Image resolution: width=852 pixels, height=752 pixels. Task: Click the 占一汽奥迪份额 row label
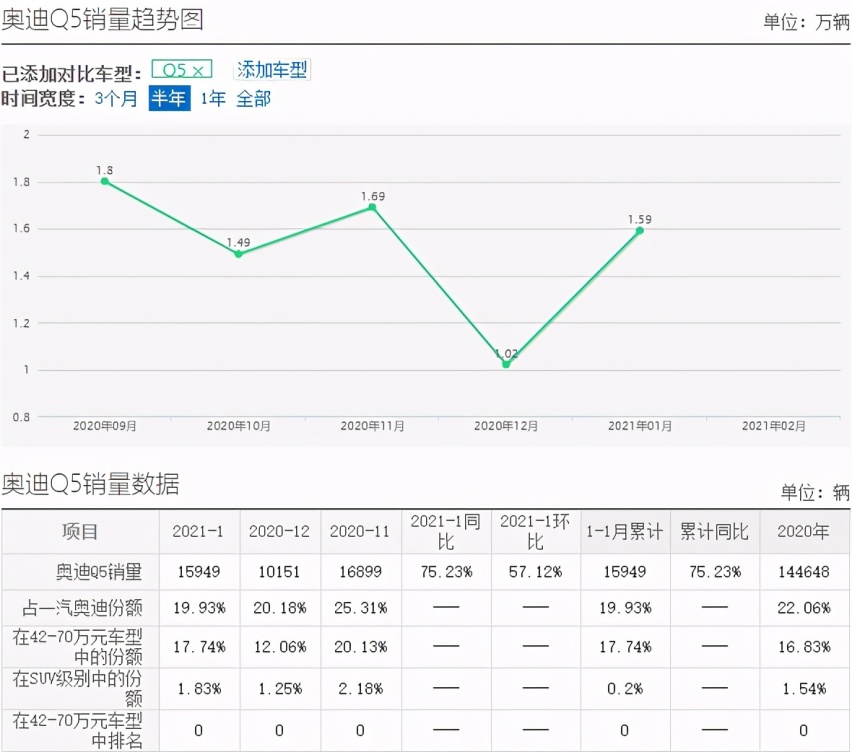[x=82, y=607]
